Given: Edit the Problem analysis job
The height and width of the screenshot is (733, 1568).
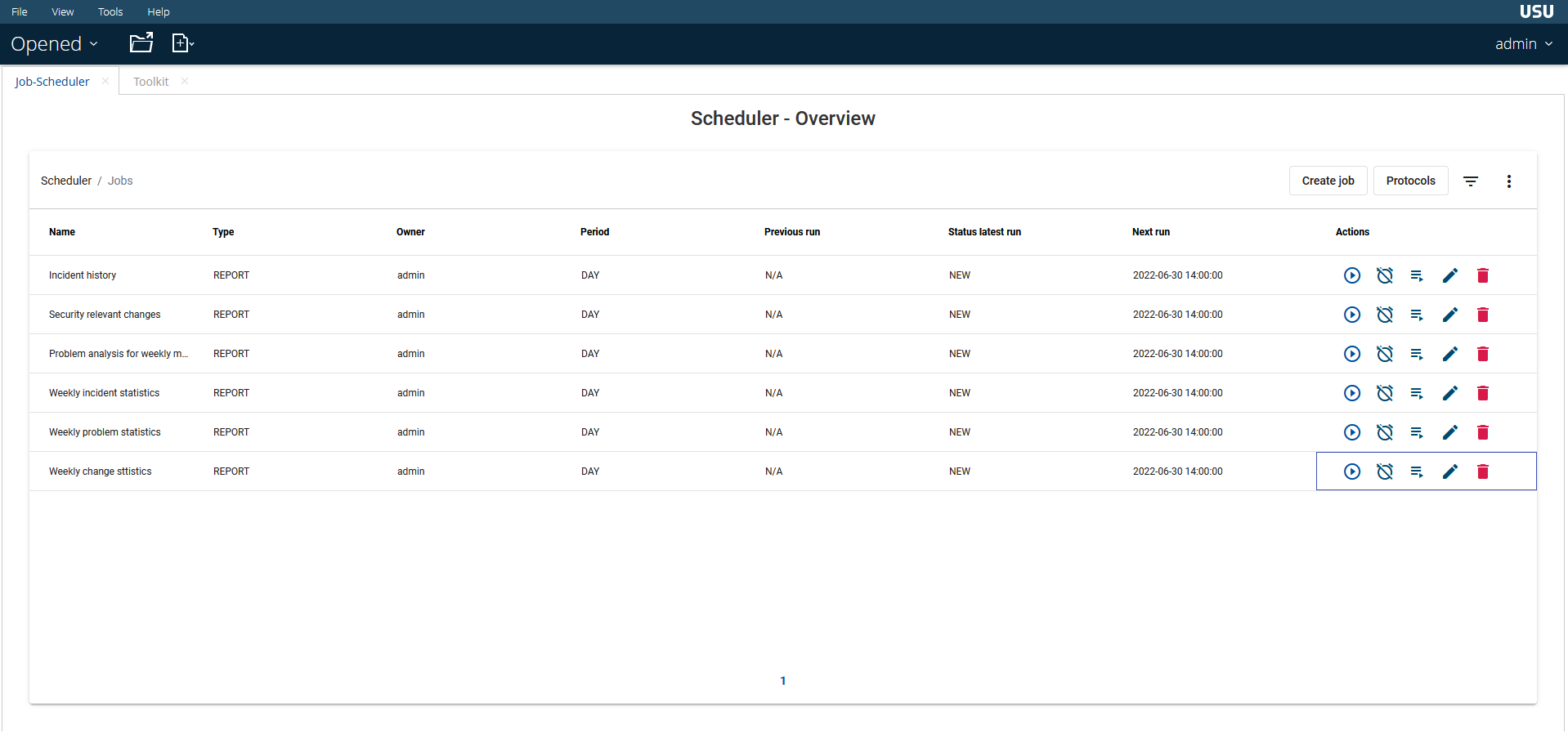Looking at the screenshot, I should click(1450, 354).
